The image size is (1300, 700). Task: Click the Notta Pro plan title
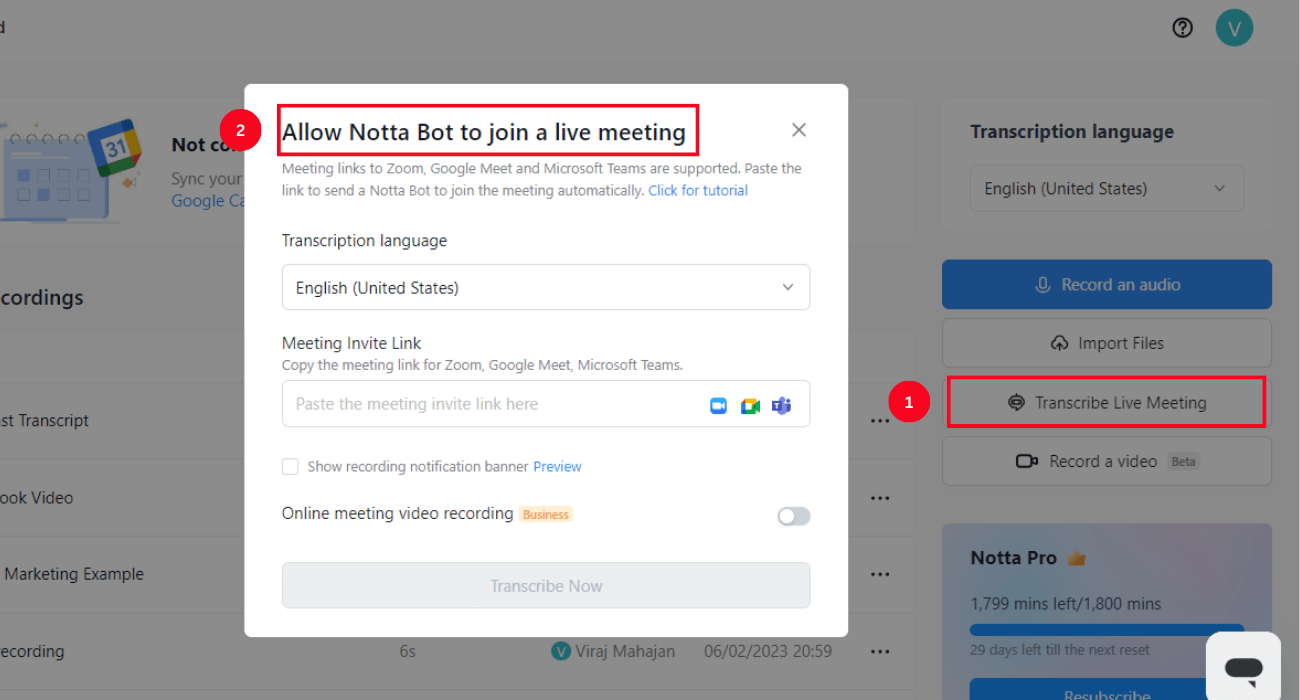pyautogui.click(x=1013, y=558)
